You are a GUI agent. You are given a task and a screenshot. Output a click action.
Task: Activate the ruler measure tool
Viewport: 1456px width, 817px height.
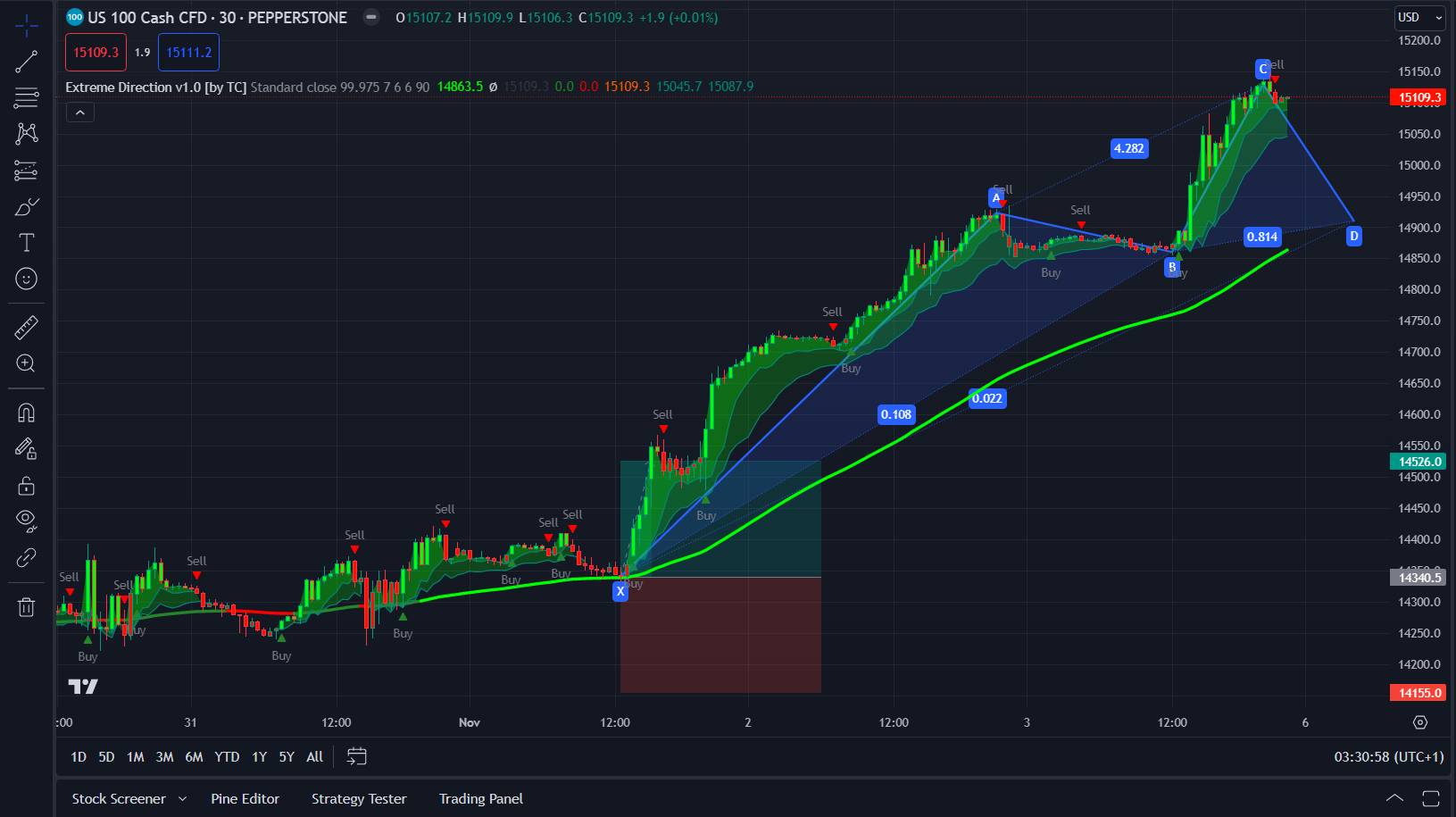[x=26, y=328]
